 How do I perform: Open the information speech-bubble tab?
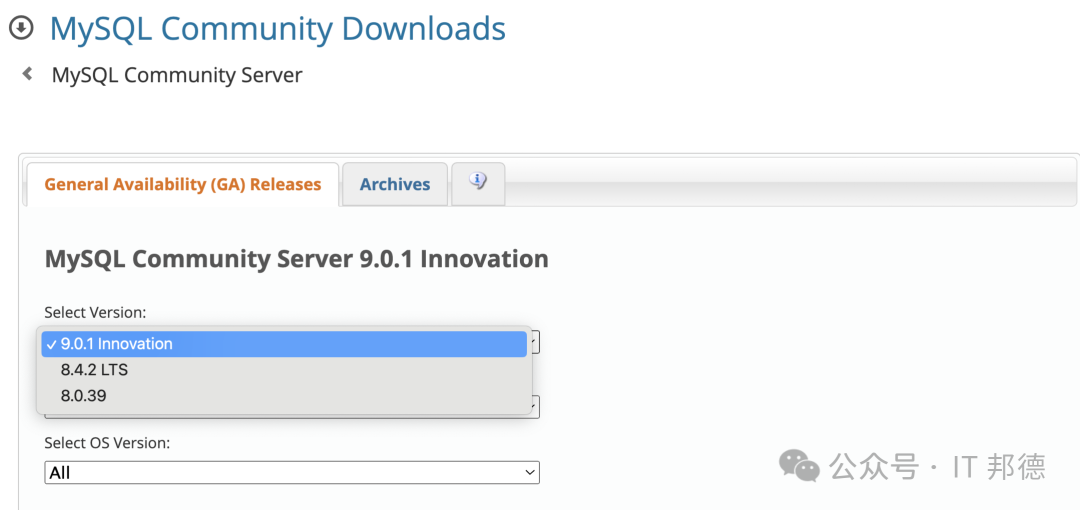(x=478, y=183)
